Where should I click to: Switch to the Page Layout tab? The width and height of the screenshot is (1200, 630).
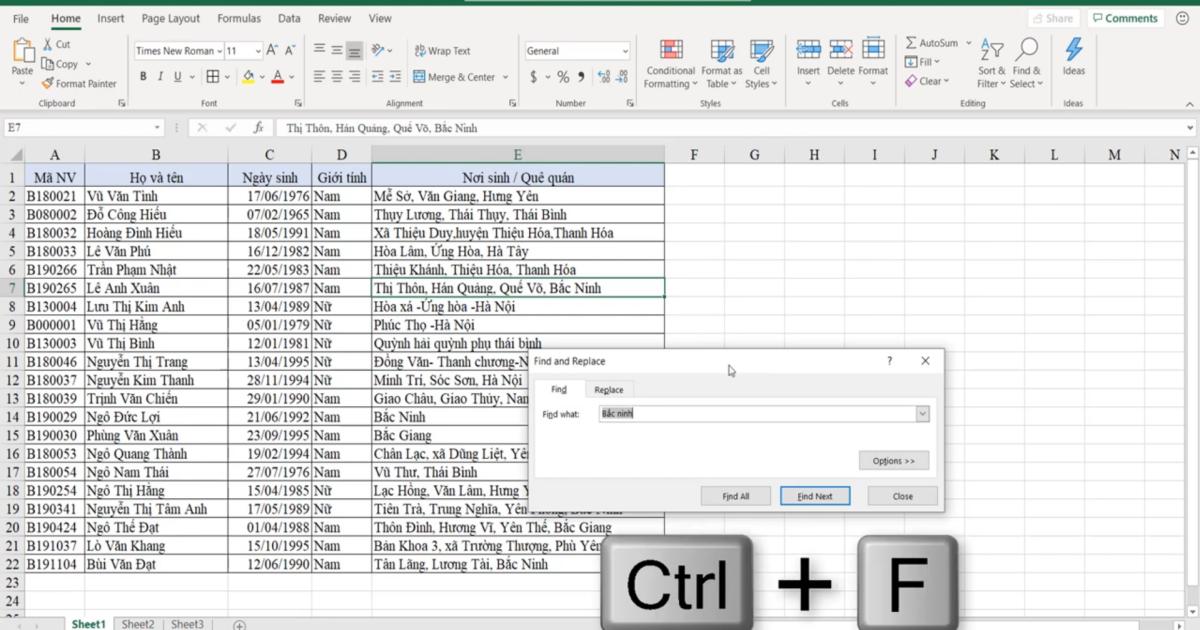(171, 19)
